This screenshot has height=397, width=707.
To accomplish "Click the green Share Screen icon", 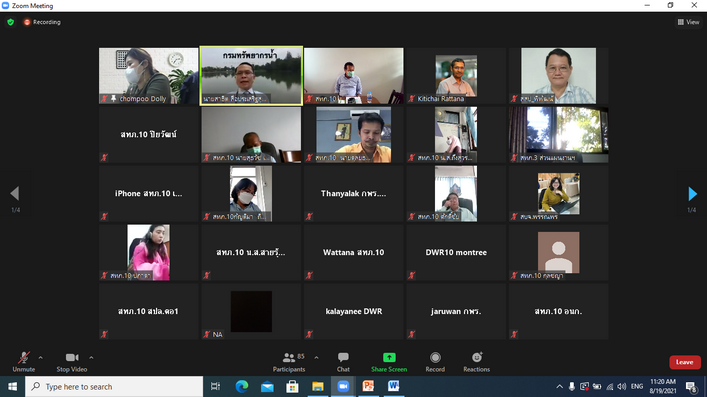I will coord(389,357).
